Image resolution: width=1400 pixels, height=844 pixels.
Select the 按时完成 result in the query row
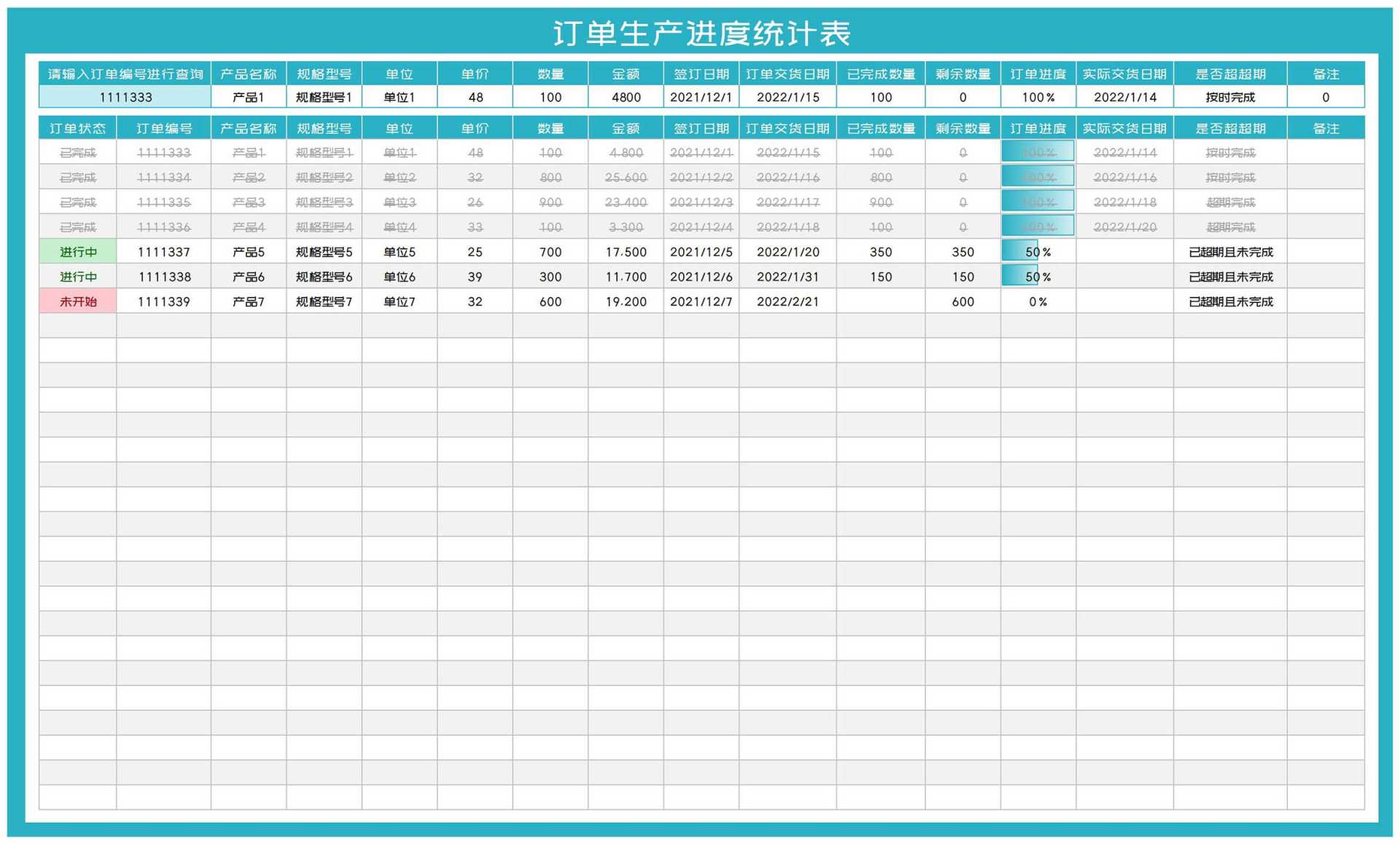[x=1230, y=97]
